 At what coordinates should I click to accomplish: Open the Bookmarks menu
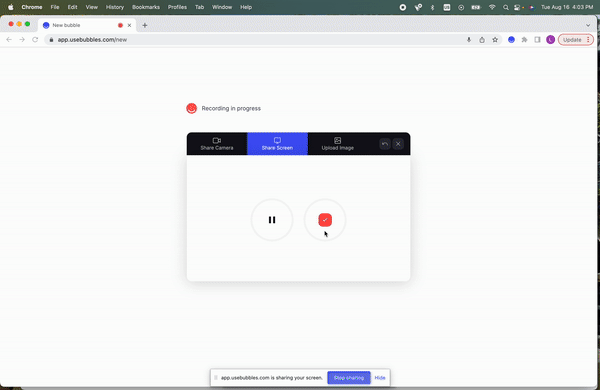pyautogui.click(x=146, y=7)
